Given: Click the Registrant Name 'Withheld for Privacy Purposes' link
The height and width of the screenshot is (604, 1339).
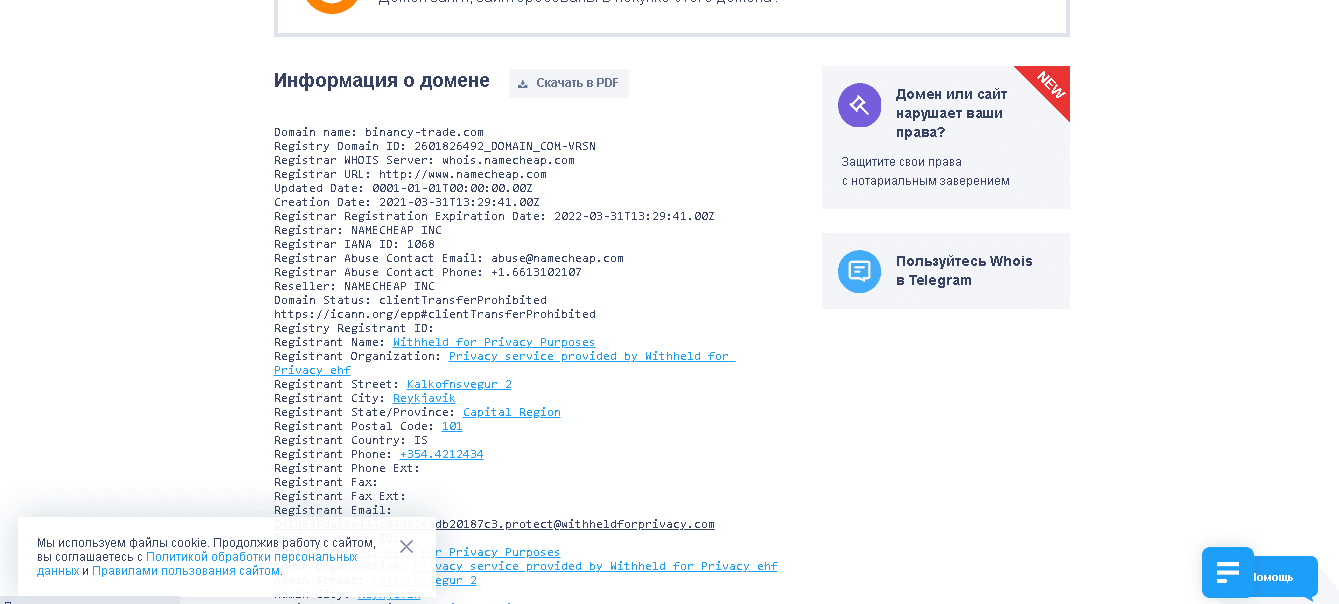Looking at the screenshot, I should tap(493, 342).
